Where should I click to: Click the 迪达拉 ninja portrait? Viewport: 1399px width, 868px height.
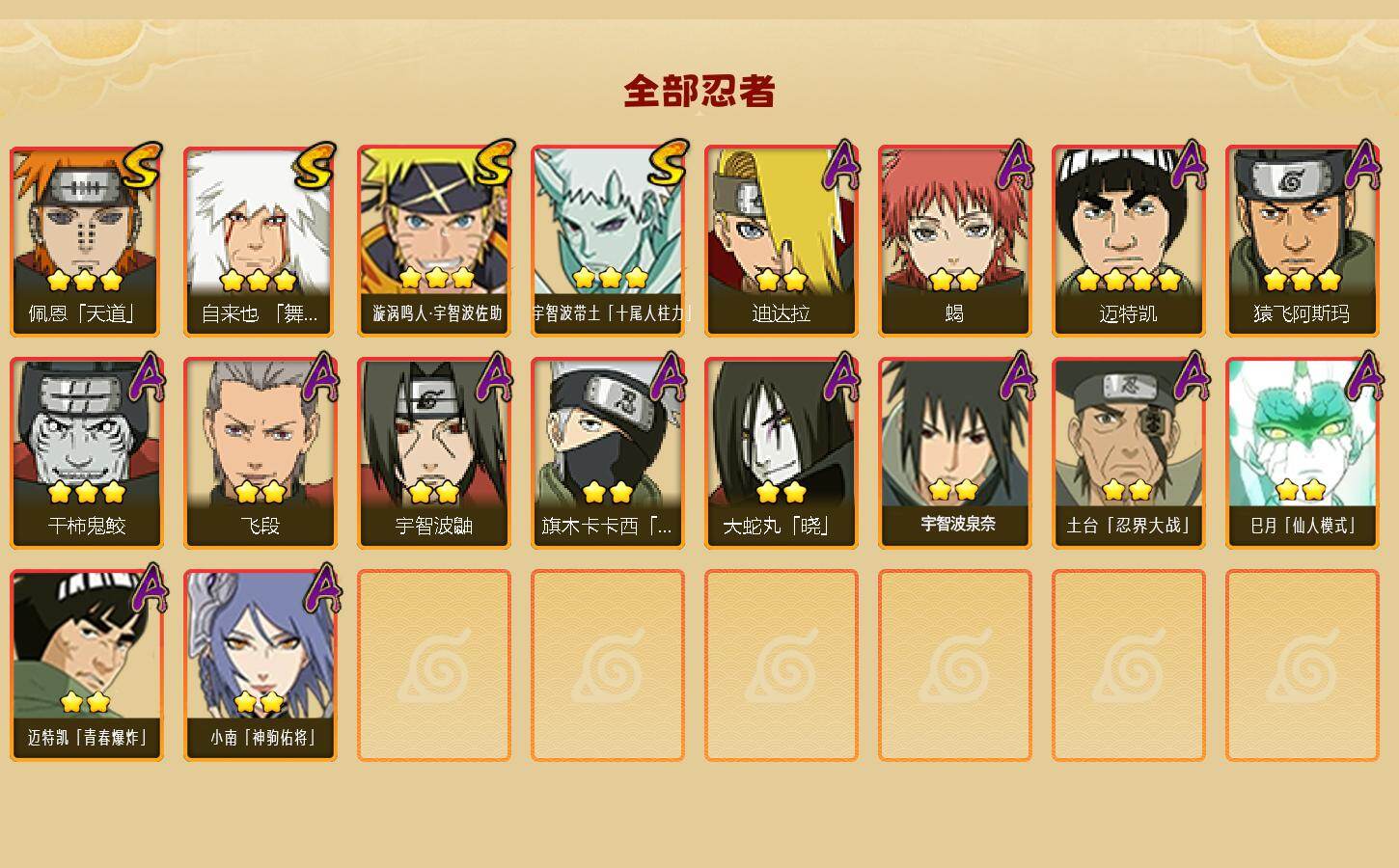point(782,241)
